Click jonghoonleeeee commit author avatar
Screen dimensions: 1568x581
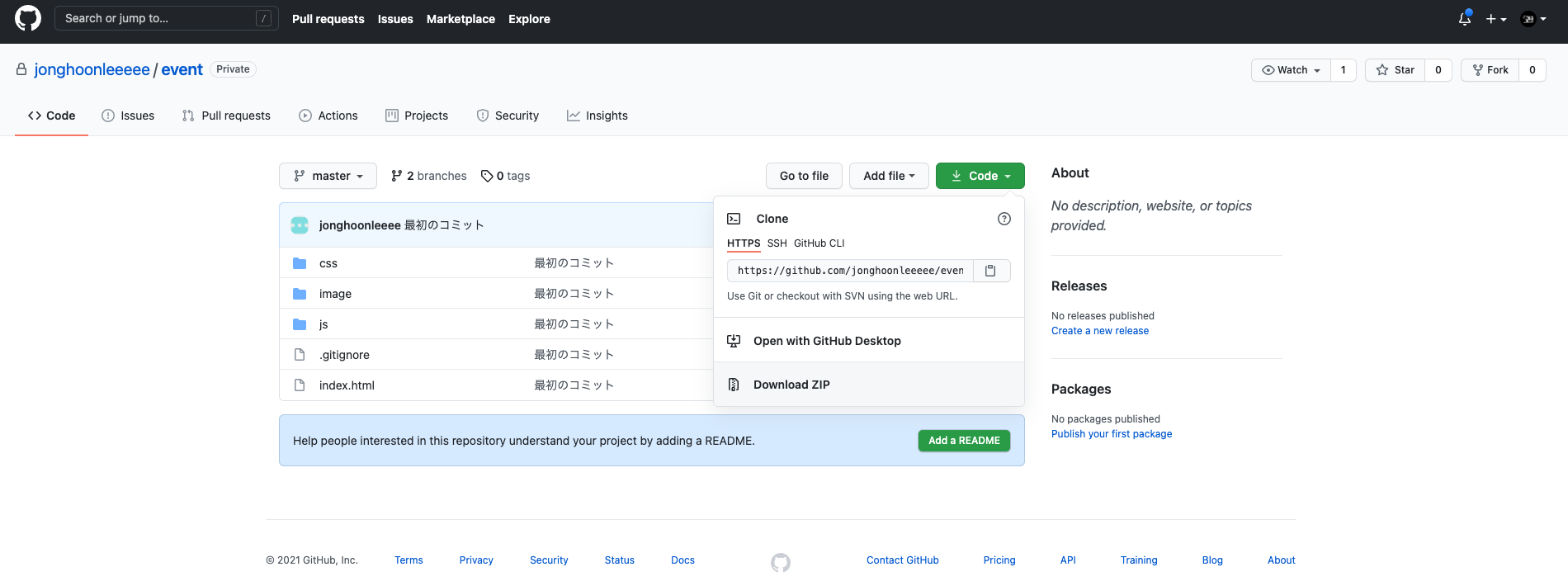[300, 225]
